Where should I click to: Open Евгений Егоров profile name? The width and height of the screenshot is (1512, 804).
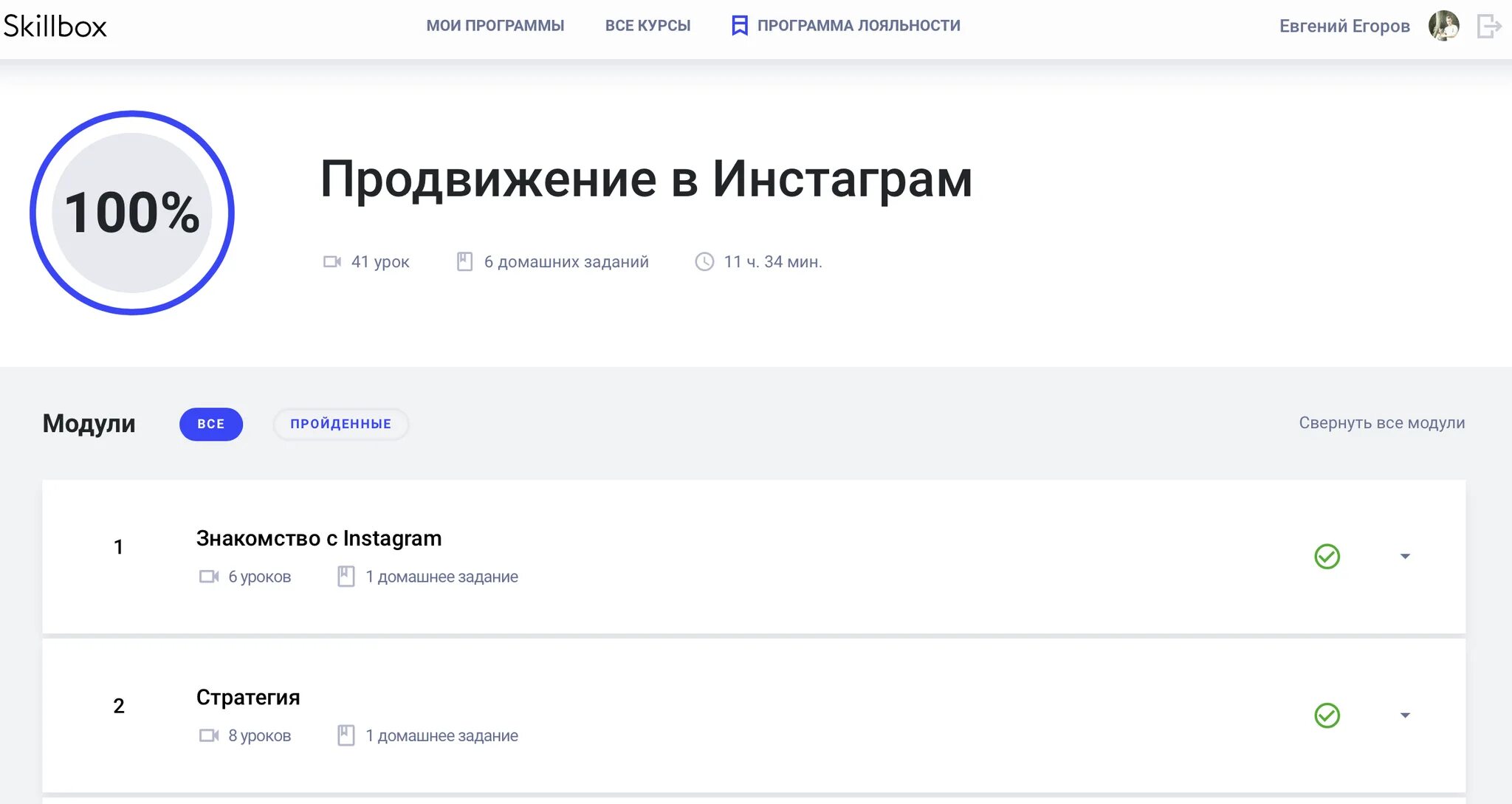click(x=1344, y=27)
